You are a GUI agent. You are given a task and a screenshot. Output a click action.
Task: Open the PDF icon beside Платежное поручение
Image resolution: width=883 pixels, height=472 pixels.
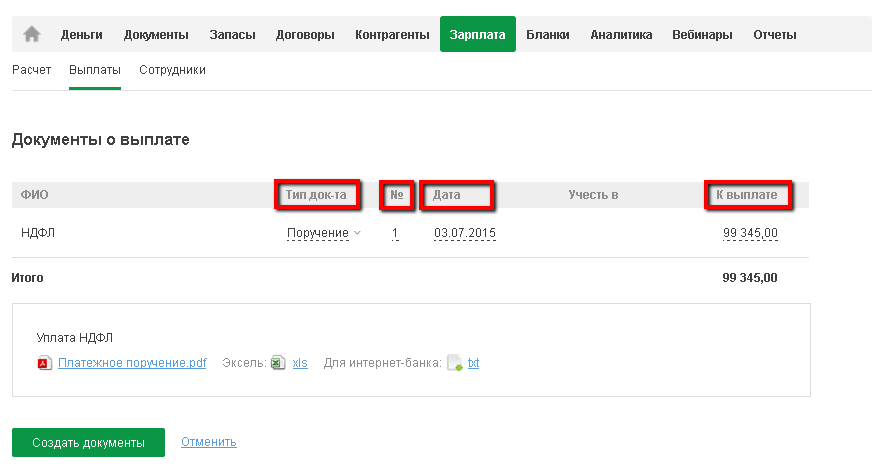[44, 363]
